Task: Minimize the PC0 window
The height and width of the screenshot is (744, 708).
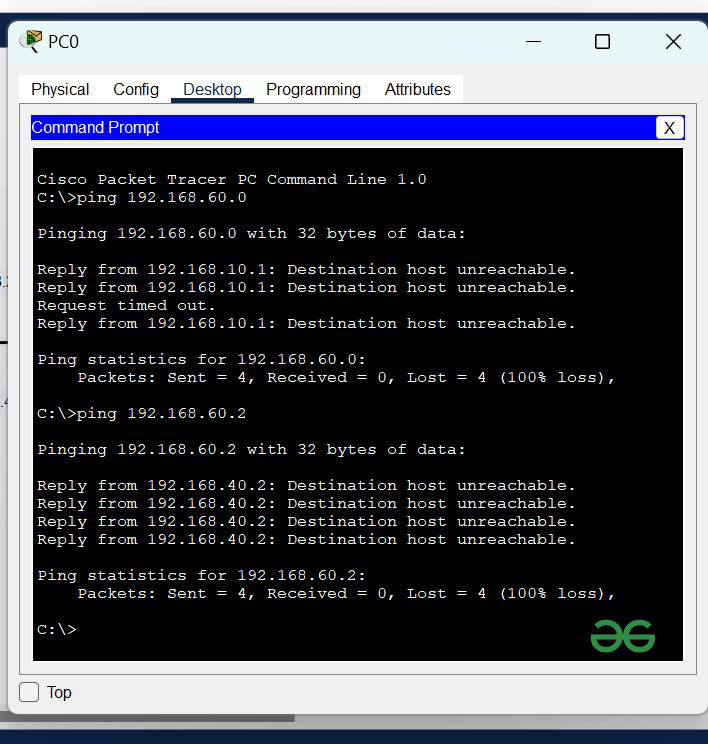Action: pos(534,41)
